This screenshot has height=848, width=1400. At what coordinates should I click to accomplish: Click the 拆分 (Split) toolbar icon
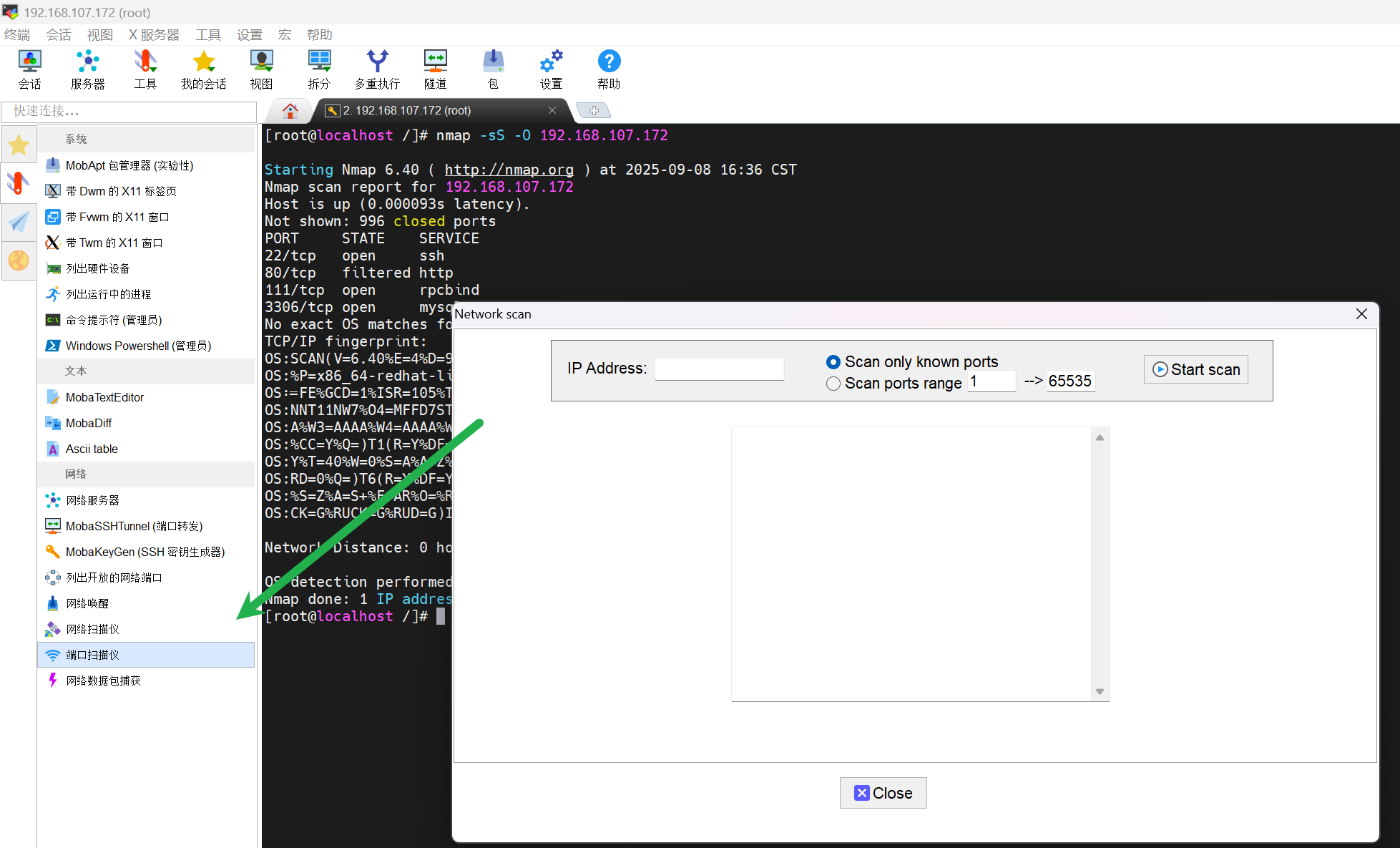click(319, 69)
